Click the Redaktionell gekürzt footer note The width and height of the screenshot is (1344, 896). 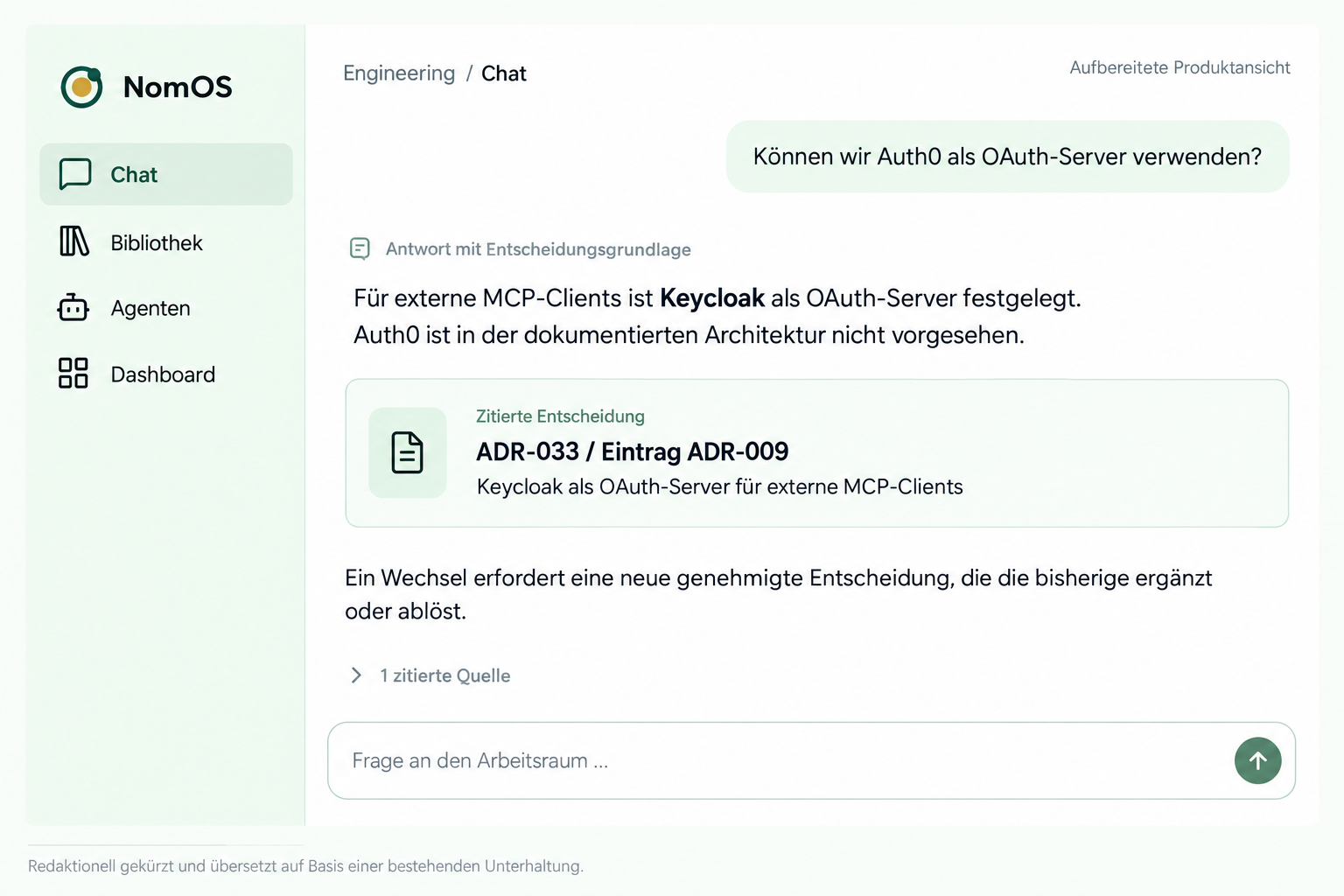pos(305,866)
